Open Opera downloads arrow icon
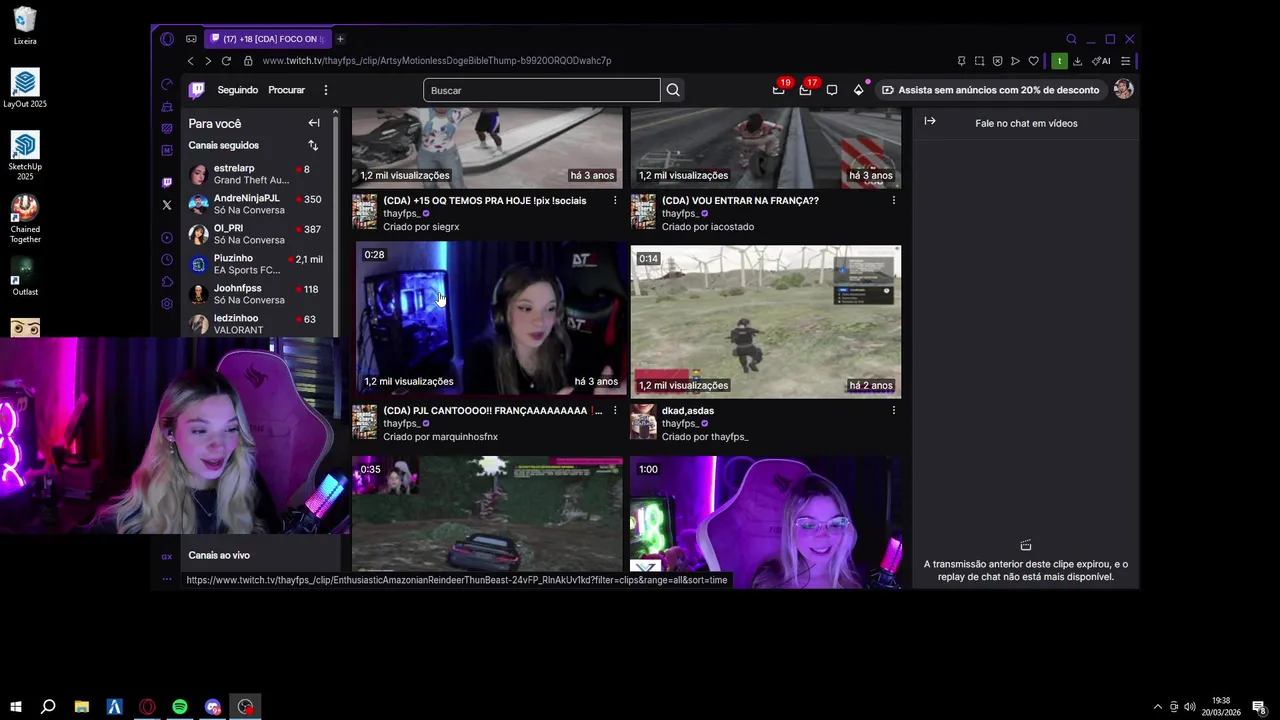Viewport: 1280px width, 720px height. (x=1077, y=61)
